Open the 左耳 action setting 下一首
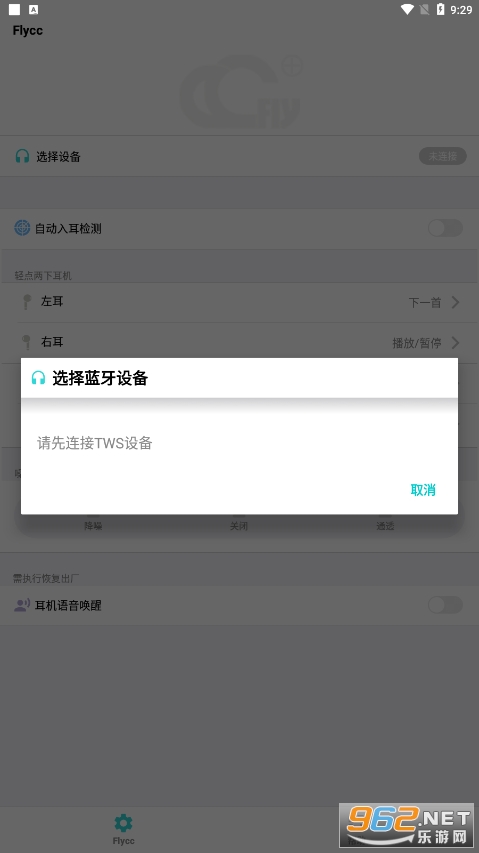 [425, 302]
